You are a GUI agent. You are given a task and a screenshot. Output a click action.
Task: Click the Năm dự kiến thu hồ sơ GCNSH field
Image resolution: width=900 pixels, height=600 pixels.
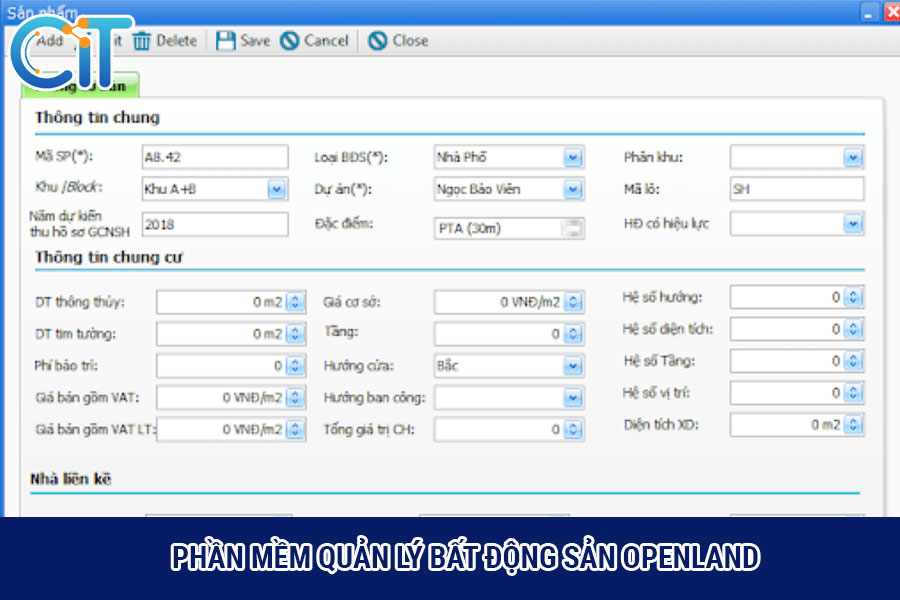pyautogui.click(x=215, y=224)
